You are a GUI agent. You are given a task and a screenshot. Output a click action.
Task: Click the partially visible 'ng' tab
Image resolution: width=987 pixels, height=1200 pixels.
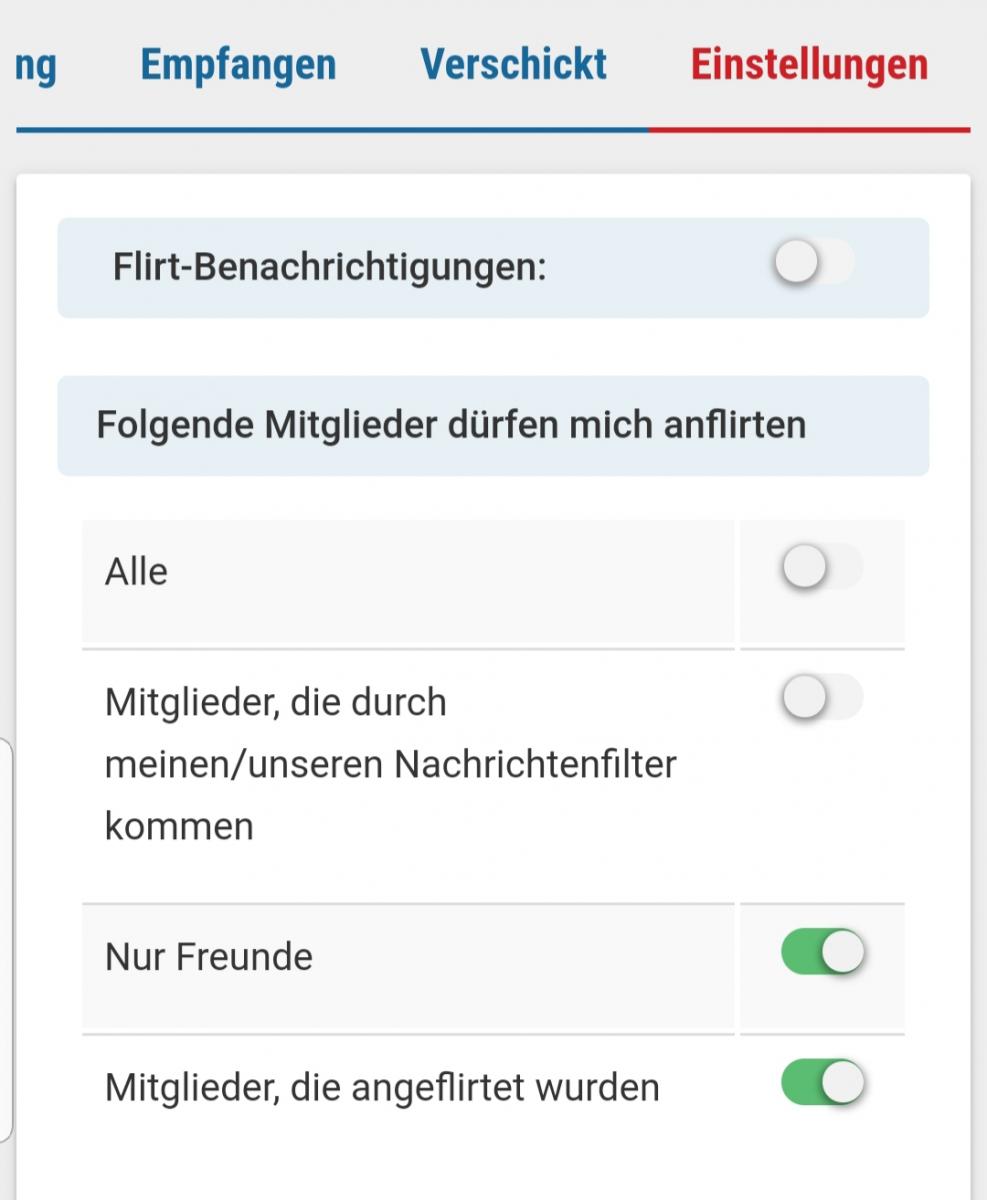[37, 65]
